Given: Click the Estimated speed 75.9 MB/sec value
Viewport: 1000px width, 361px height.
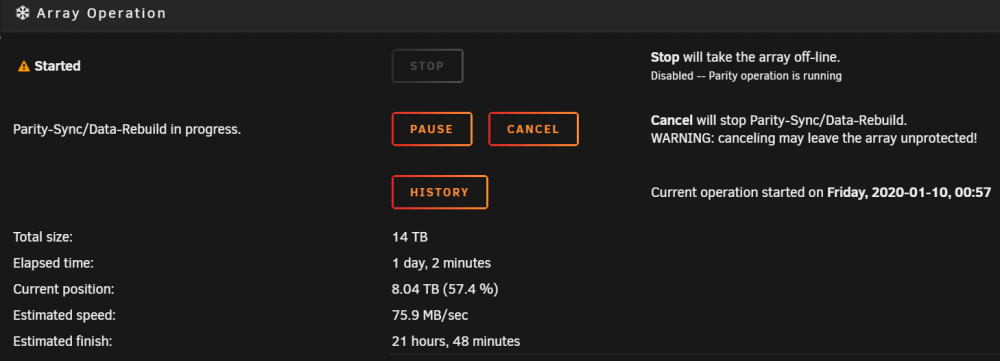Looking at the screenshot, I should pyautogui.click(x=430, y=315).
